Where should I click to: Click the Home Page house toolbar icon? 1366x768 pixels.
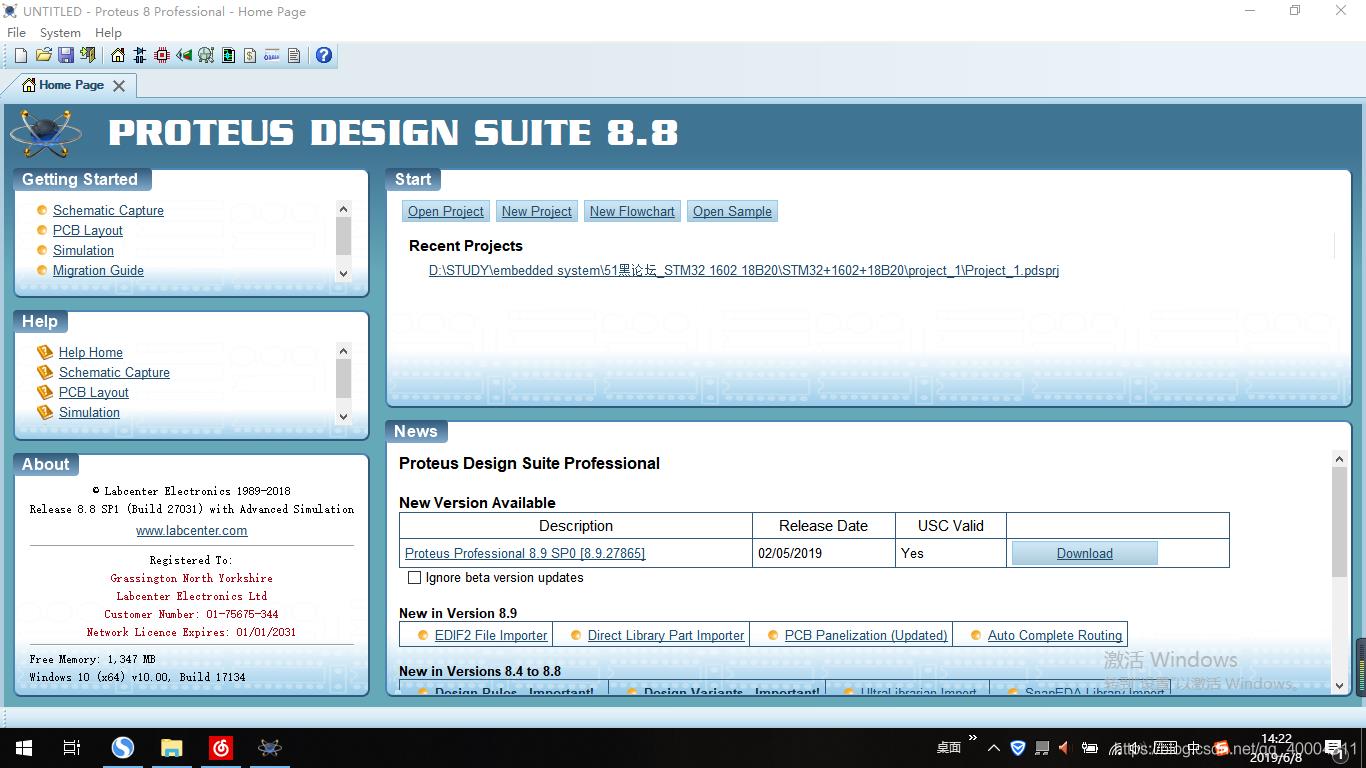118,55
